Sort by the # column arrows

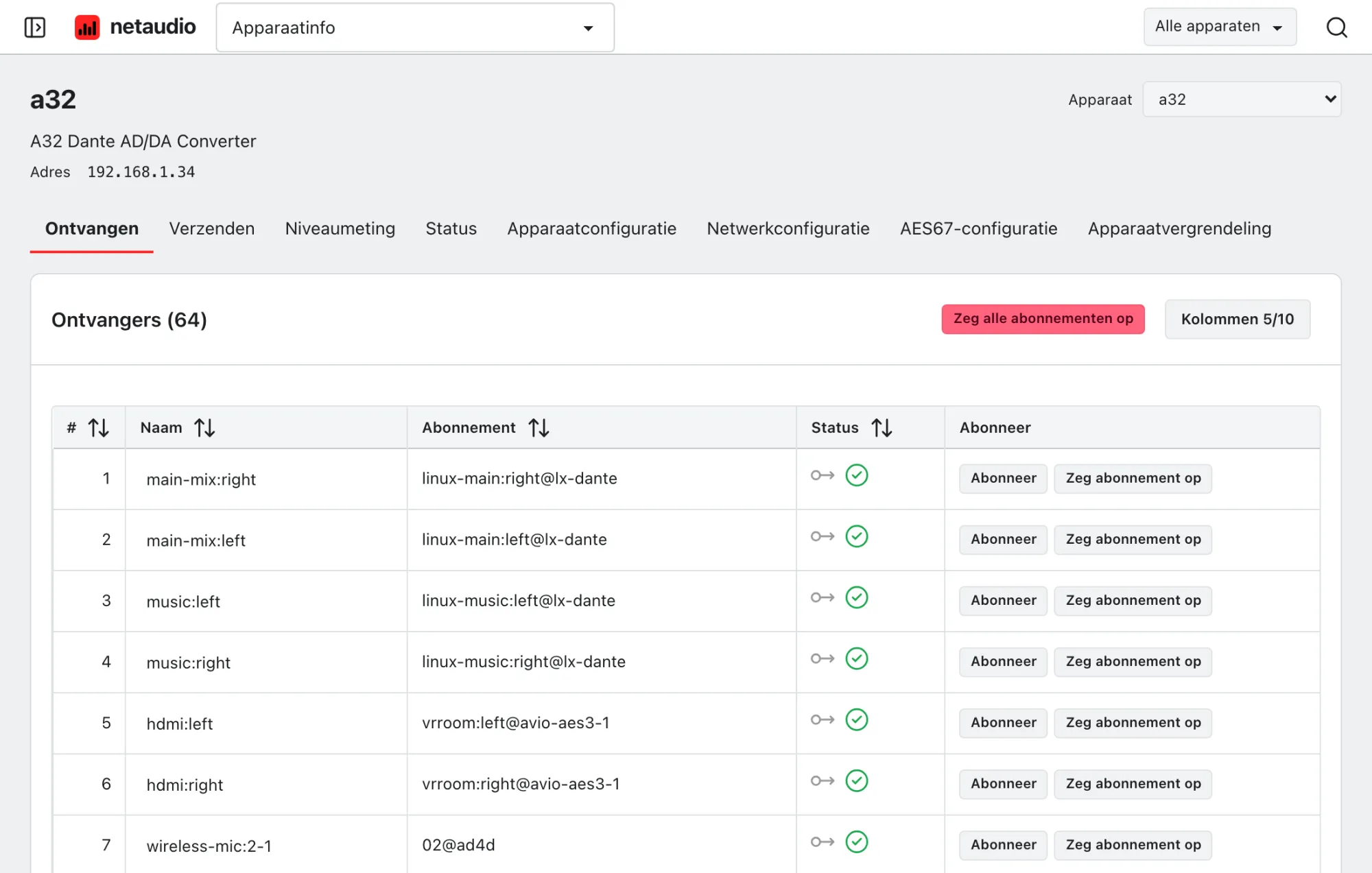click(98, 428)
